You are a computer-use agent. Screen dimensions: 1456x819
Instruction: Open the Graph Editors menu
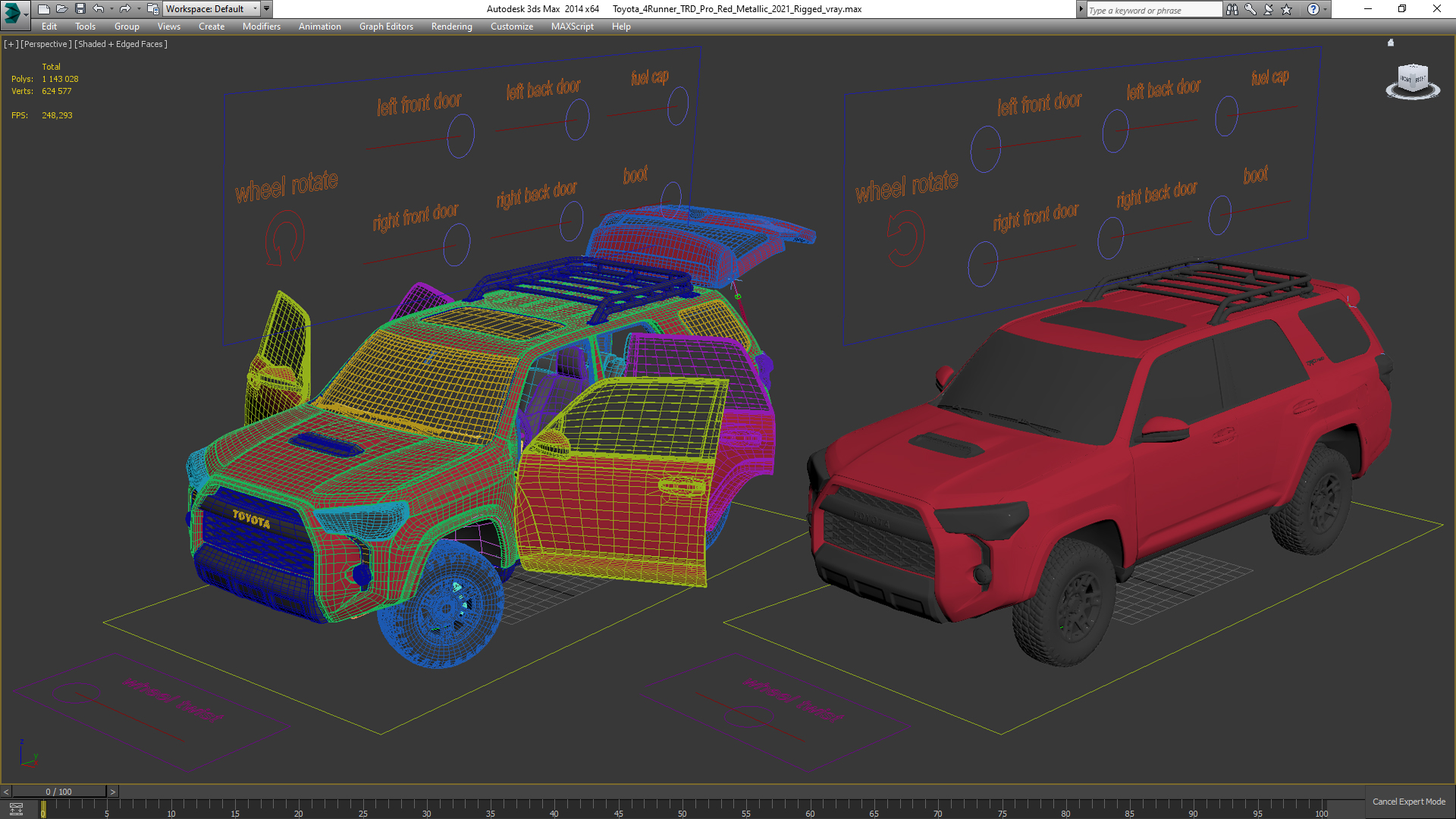click(x=386, y=27)
